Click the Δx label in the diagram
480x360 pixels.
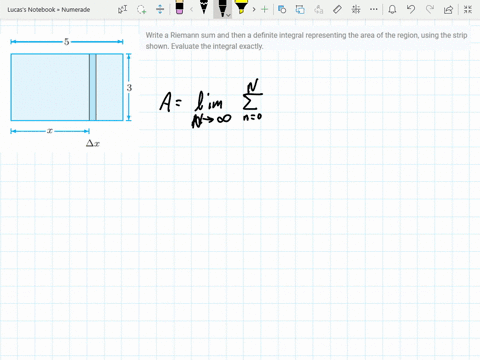tap(93, 143)
